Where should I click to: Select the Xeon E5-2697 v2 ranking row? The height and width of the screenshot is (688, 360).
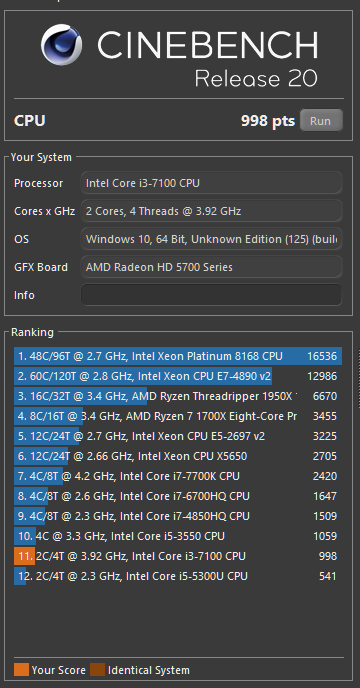pyautogui.click(x=178, y=436)
